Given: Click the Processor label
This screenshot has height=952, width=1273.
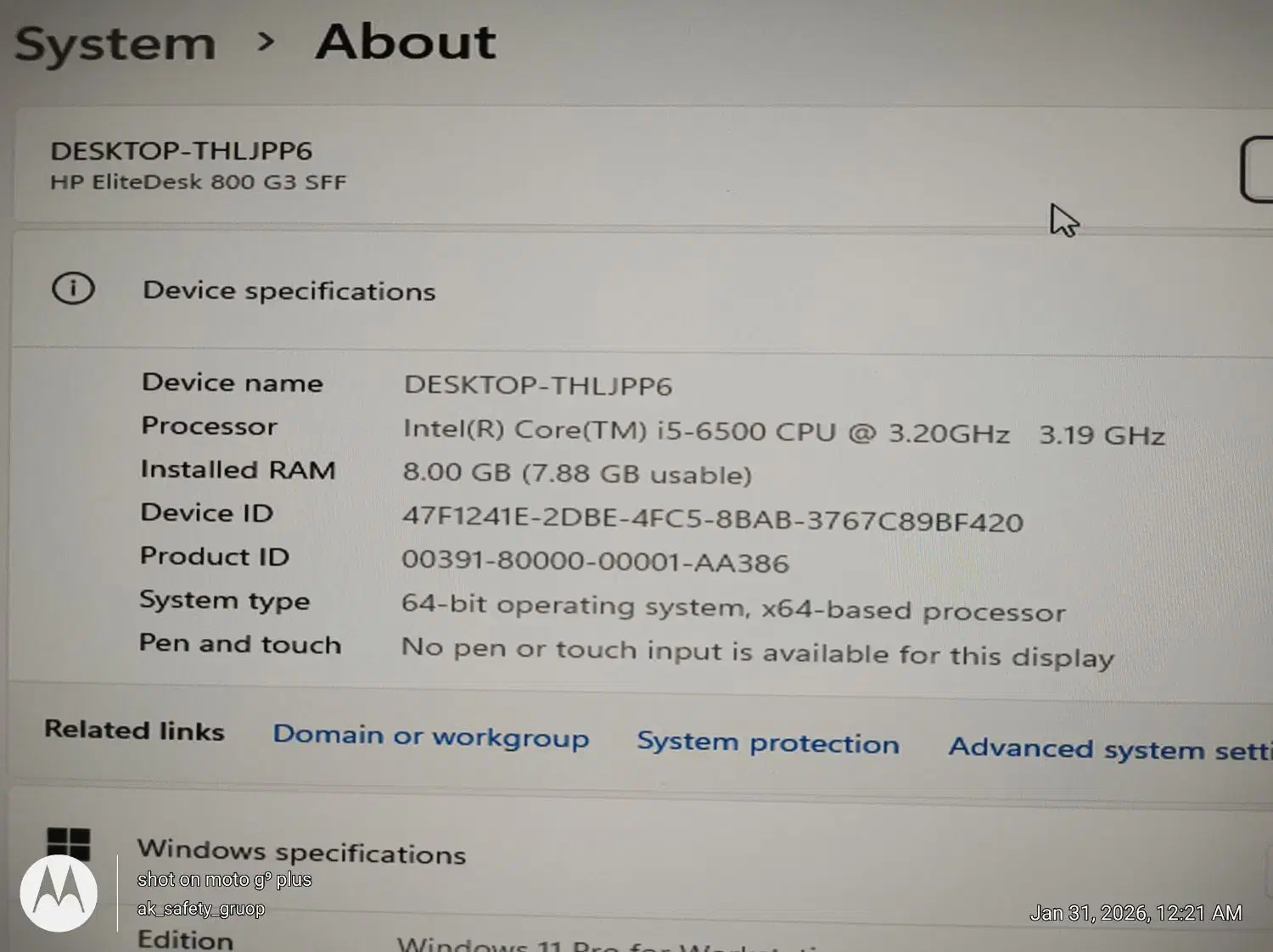Looking at the screenshot, I should (210, 426).
